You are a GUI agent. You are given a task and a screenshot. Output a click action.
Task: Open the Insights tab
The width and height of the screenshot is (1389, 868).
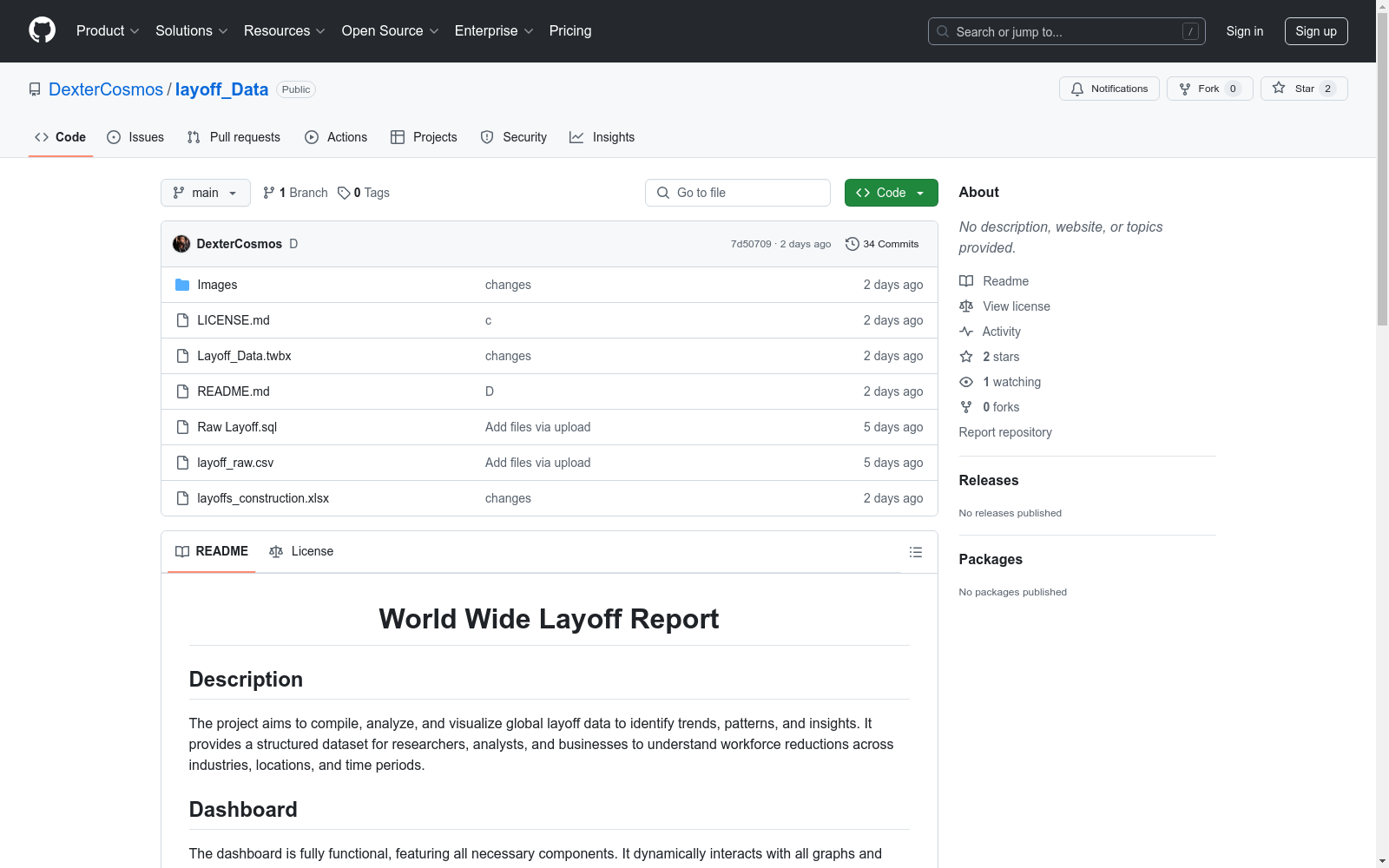(602, 137)
